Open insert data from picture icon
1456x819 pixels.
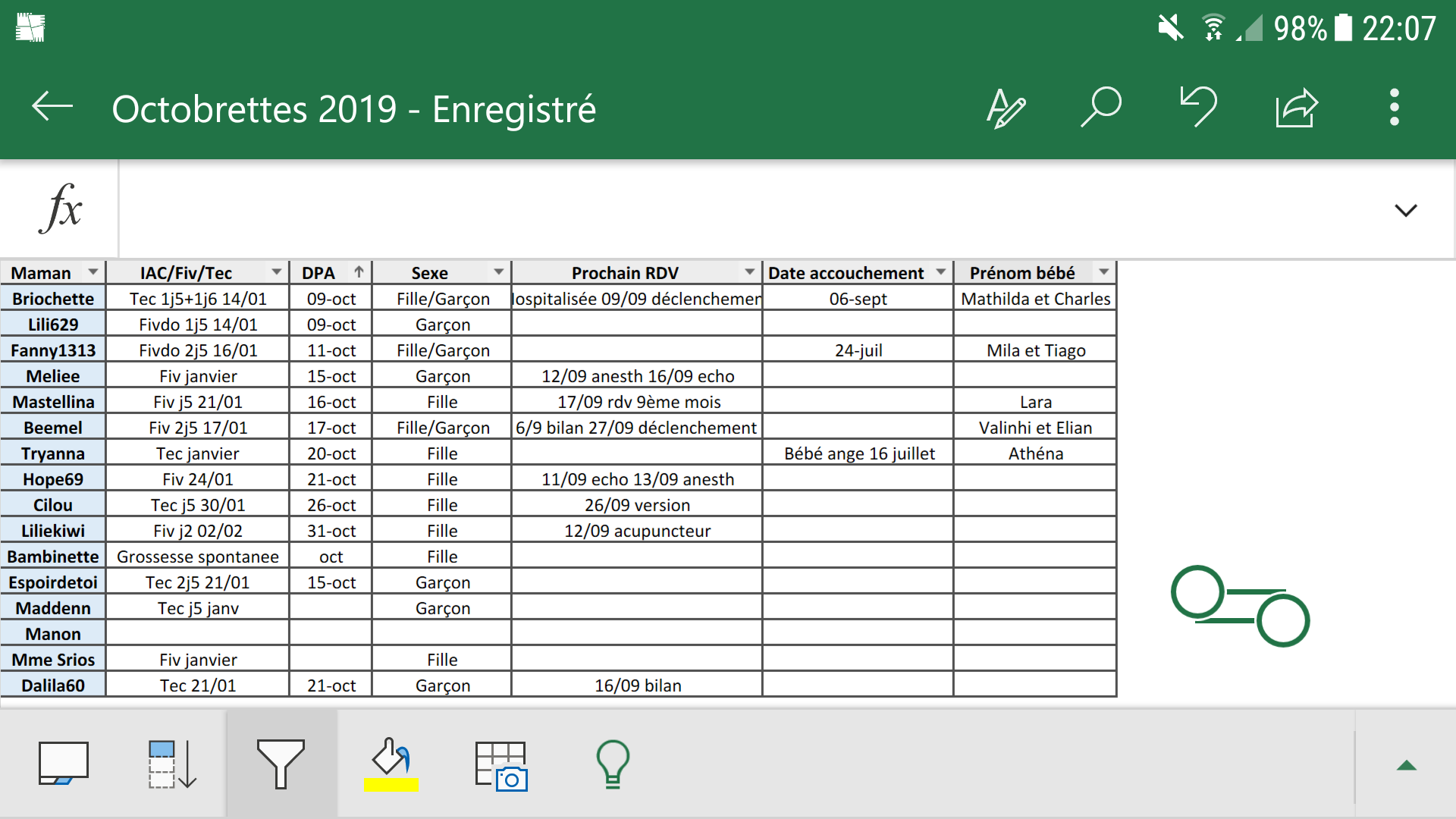[500, 766]
